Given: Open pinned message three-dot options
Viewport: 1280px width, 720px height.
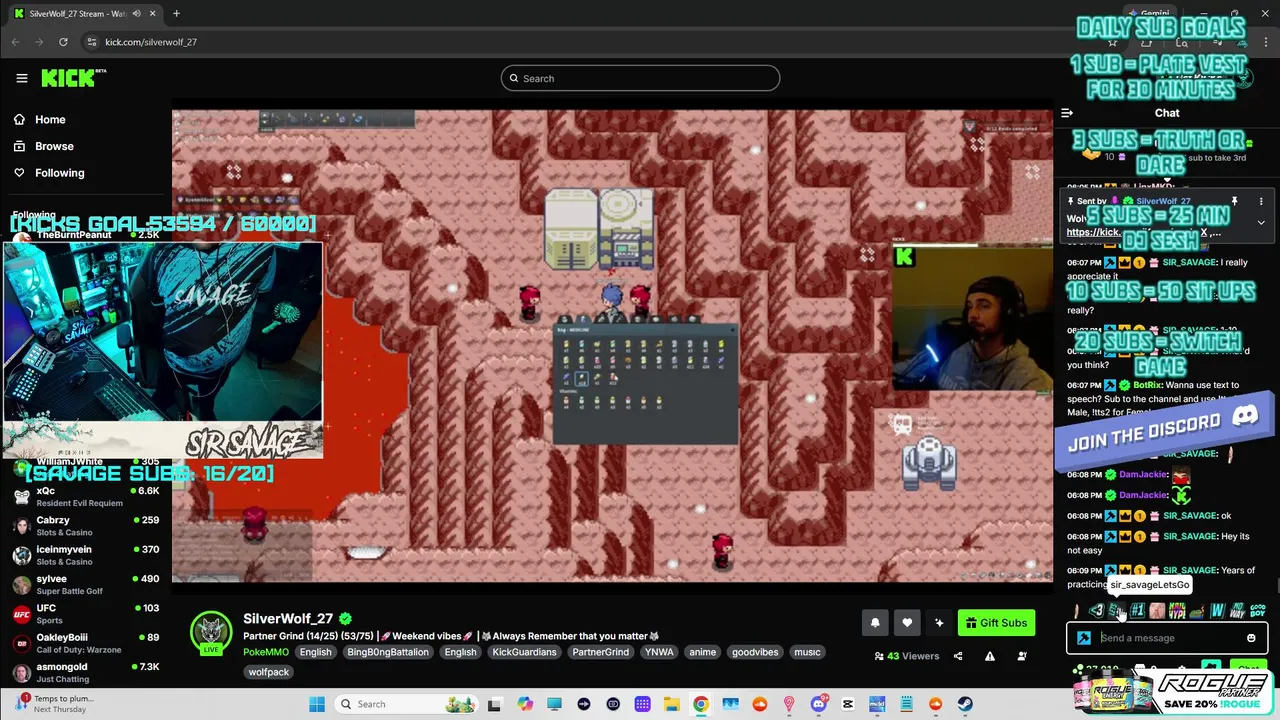Looking at the screenshot, I should 1260,201.
